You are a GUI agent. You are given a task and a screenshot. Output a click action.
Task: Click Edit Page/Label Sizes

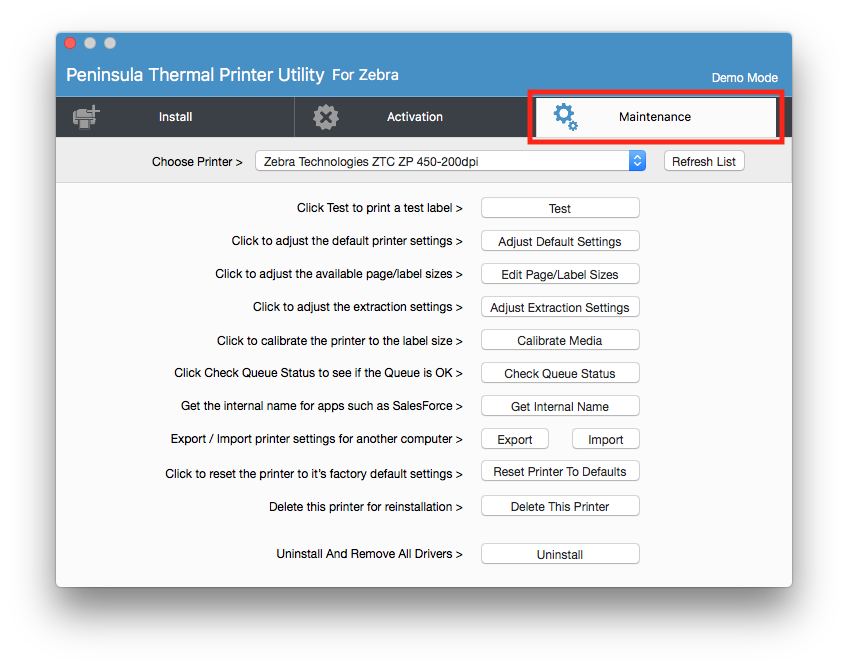[x=560, y=274]
